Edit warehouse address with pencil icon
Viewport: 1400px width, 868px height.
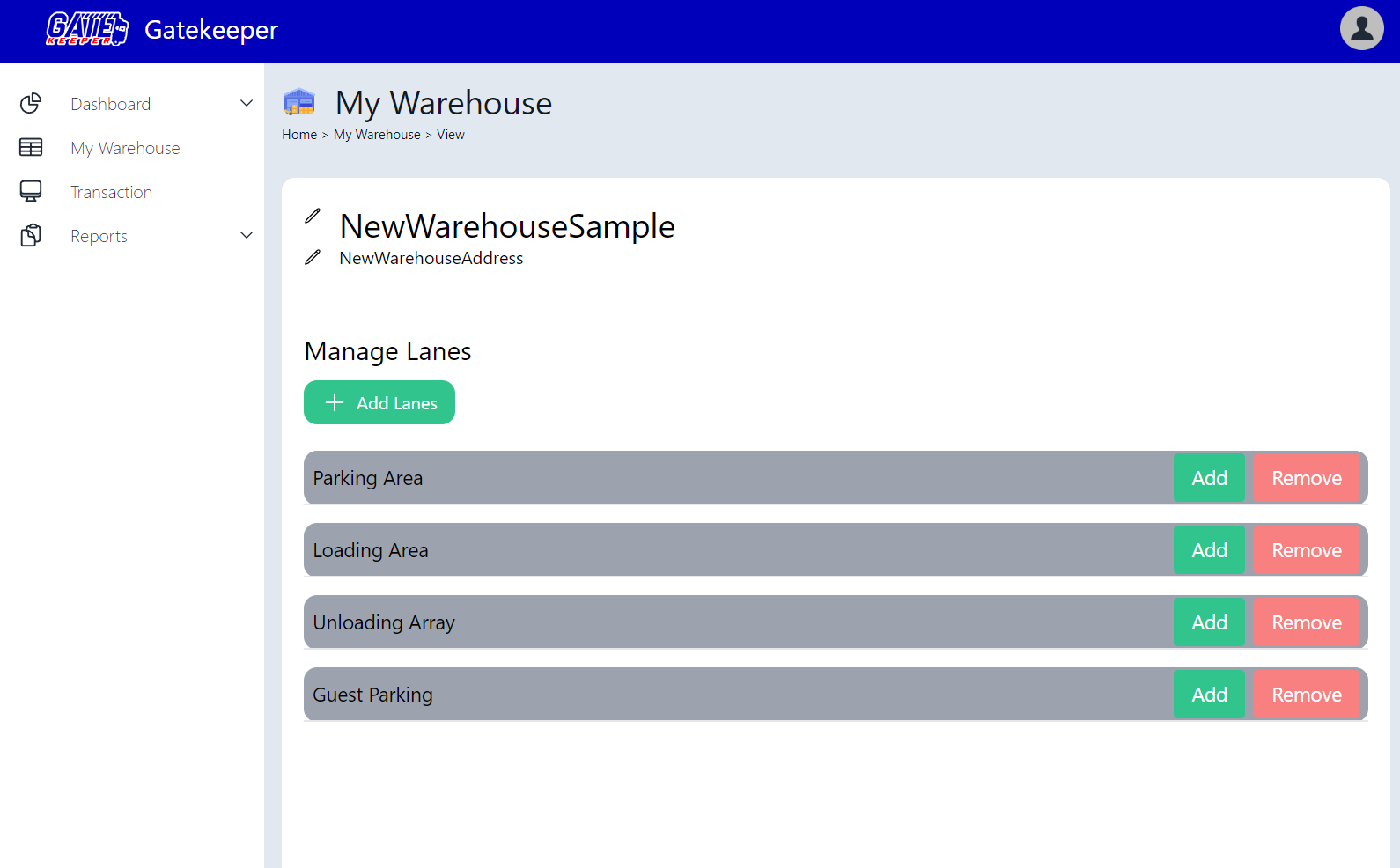pos(313,258)
